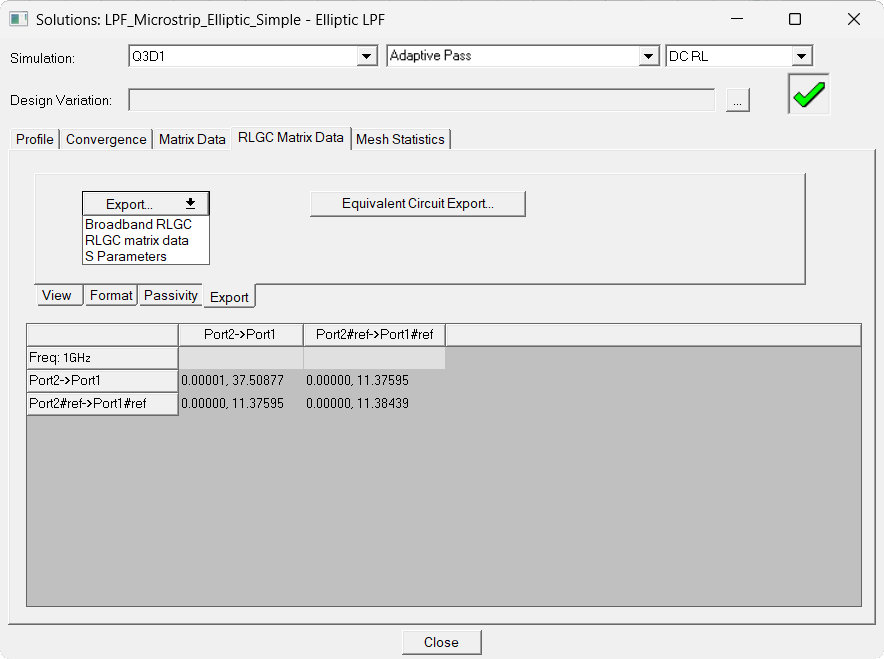
Task: Open the Export dropdown with download arrow
Action: coord(145,204)
